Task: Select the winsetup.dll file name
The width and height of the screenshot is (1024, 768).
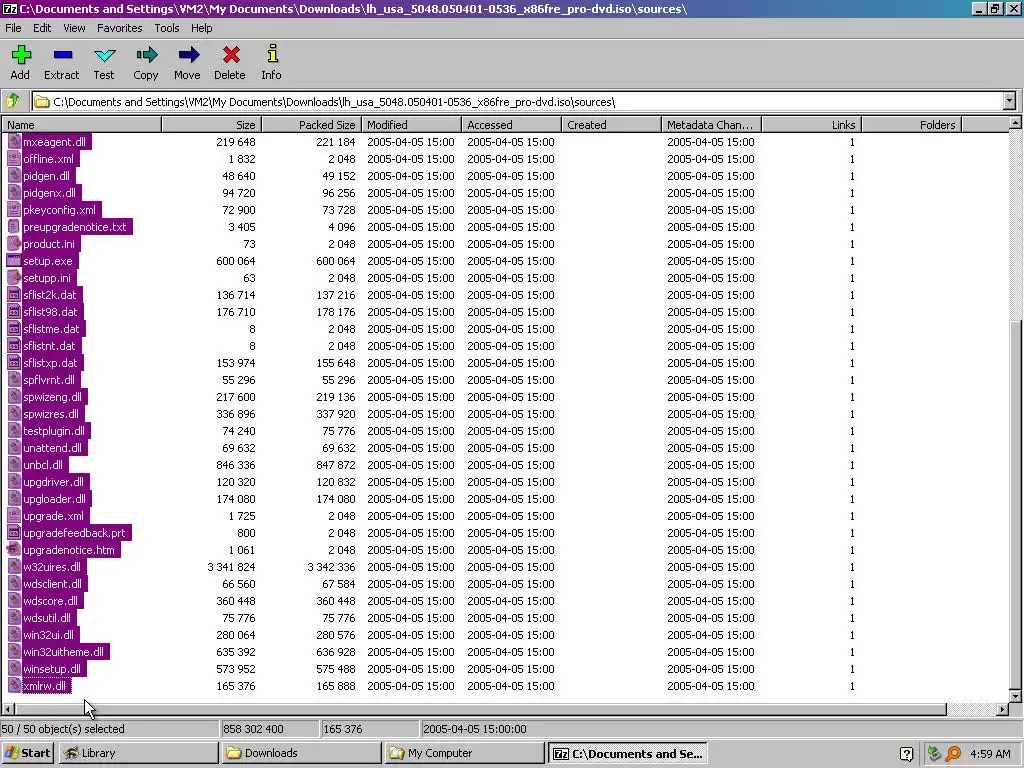Action: pos(52,669)
